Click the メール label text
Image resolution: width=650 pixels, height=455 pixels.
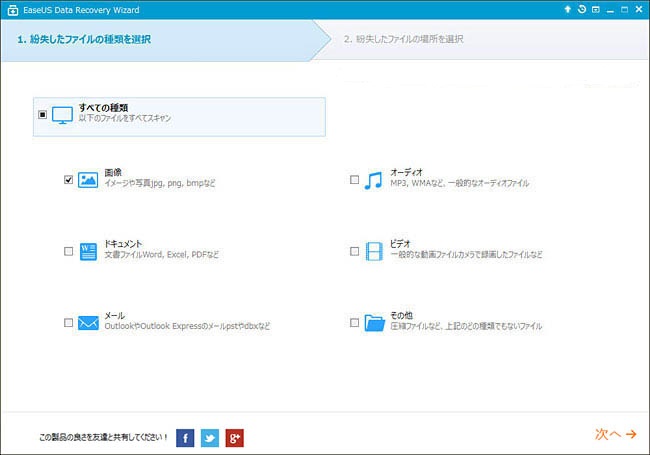tap(115, 315)
